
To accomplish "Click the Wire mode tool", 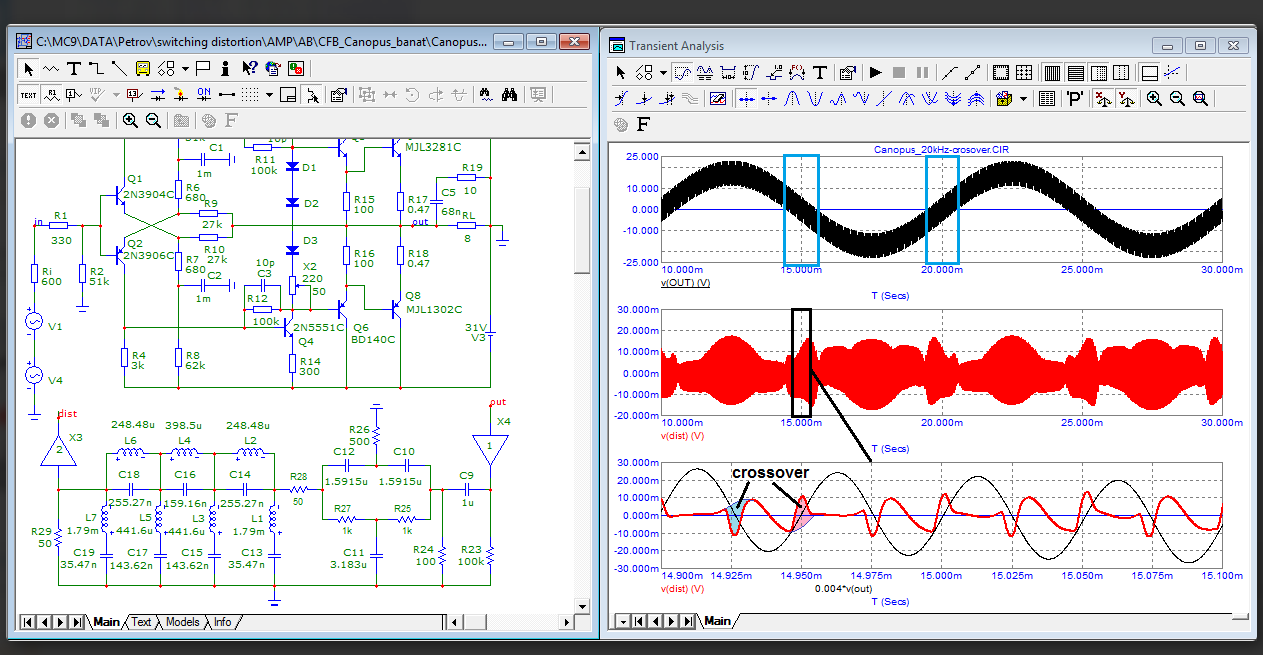I will [x=96, y=69].
